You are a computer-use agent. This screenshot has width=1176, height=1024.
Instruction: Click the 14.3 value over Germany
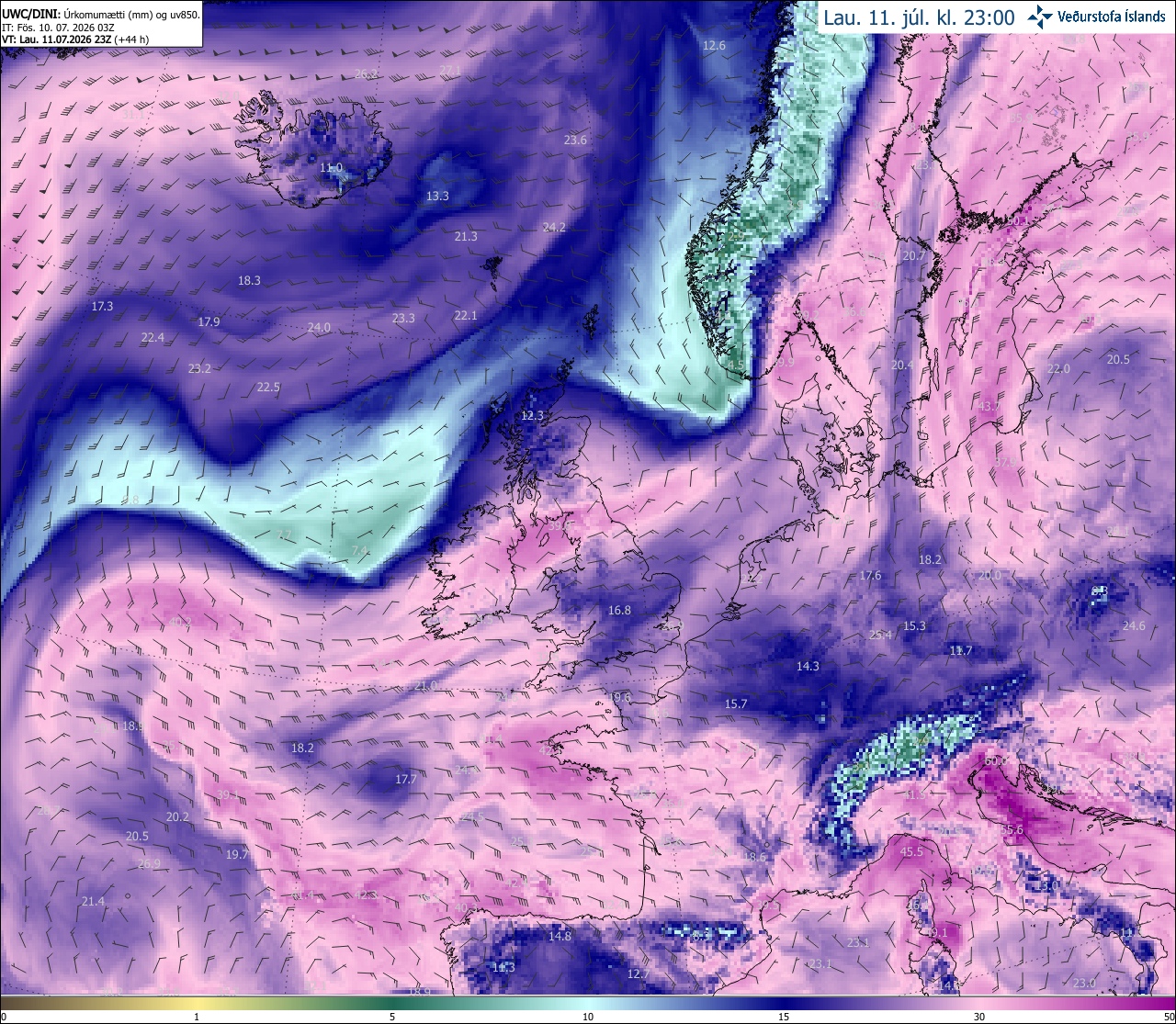[x=808, y=667]
